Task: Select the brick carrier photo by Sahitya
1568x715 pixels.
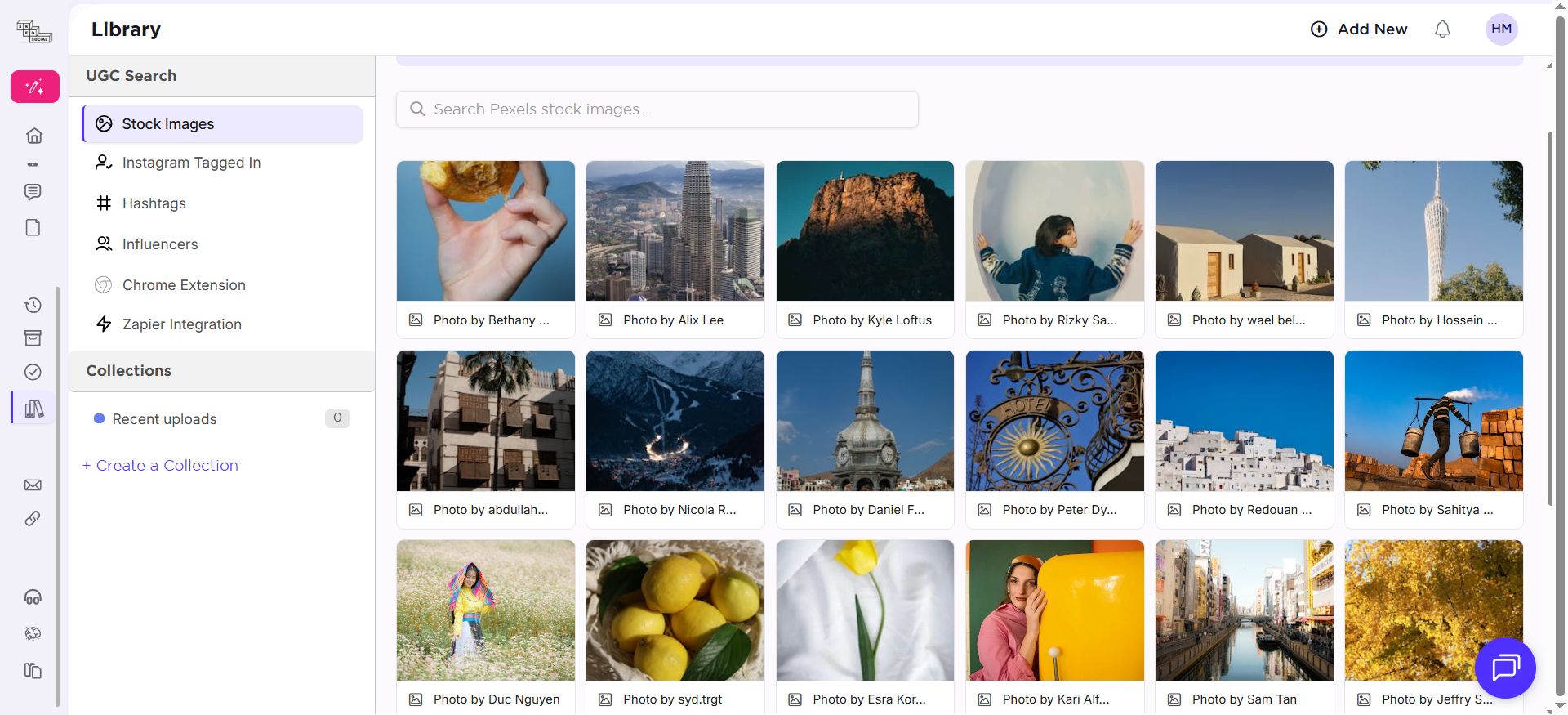Action: click(x=1434, y=421)
